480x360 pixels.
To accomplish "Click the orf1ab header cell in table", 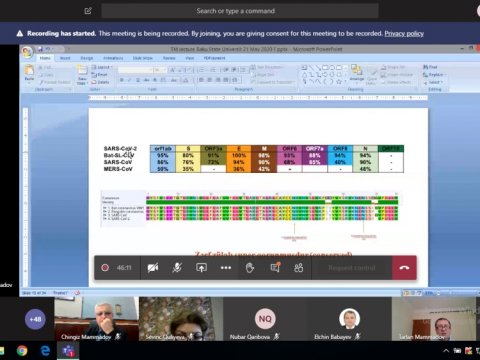I will (x=163, y=148).
